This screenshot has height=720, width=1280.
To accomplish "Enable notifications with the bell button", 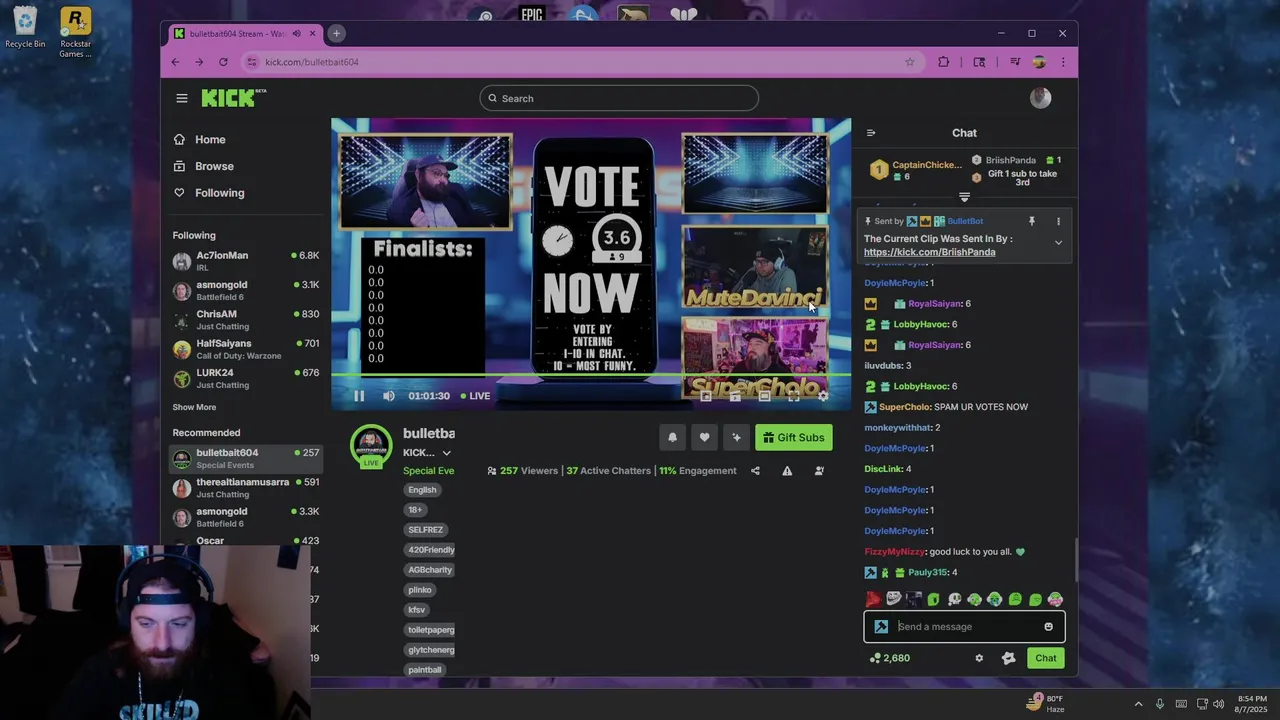I will click(672, 437).
